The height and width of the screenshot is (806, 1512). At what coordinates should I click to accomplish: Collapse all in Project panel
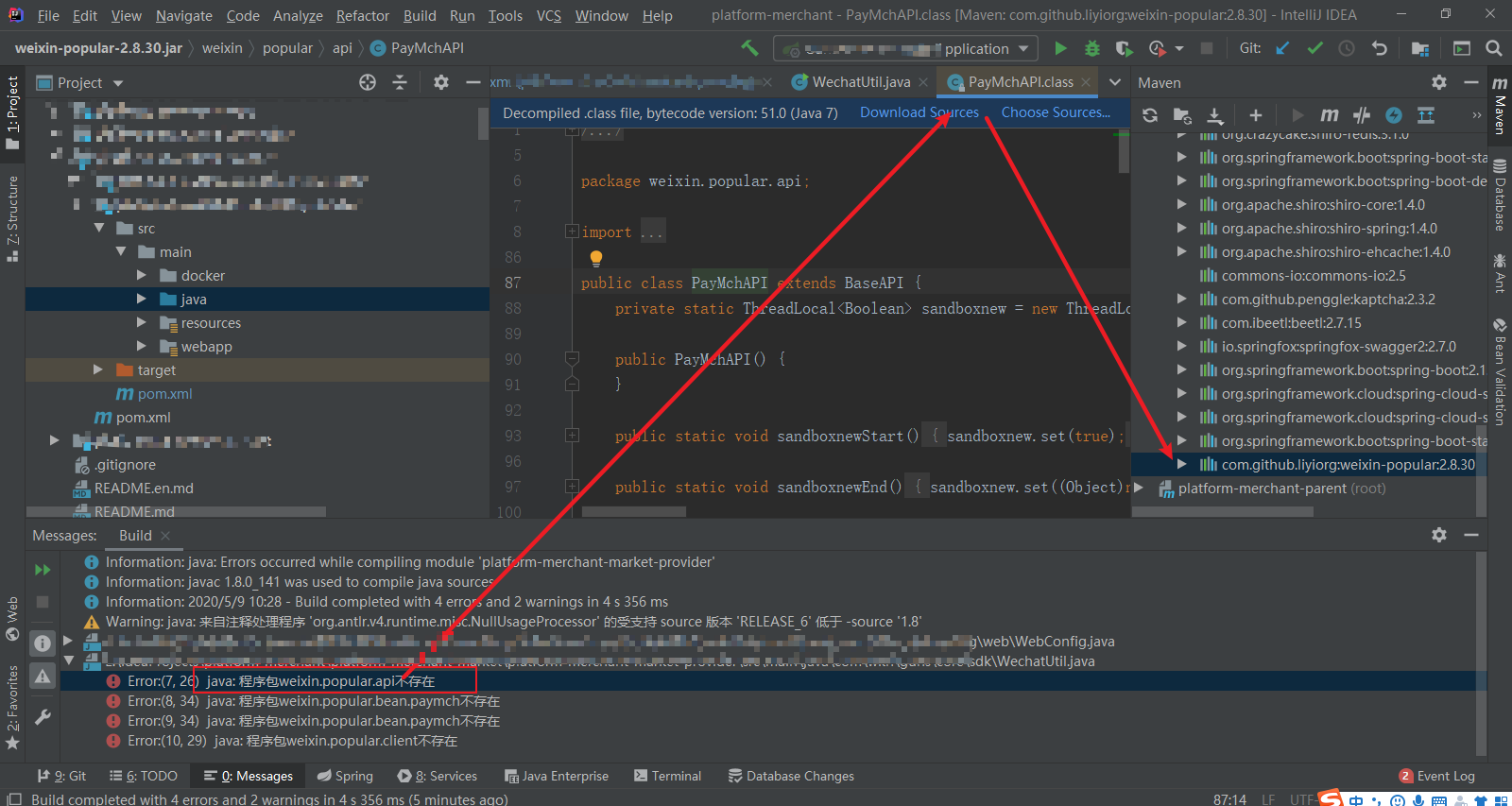pyautogui.click(x=400, y=83)
